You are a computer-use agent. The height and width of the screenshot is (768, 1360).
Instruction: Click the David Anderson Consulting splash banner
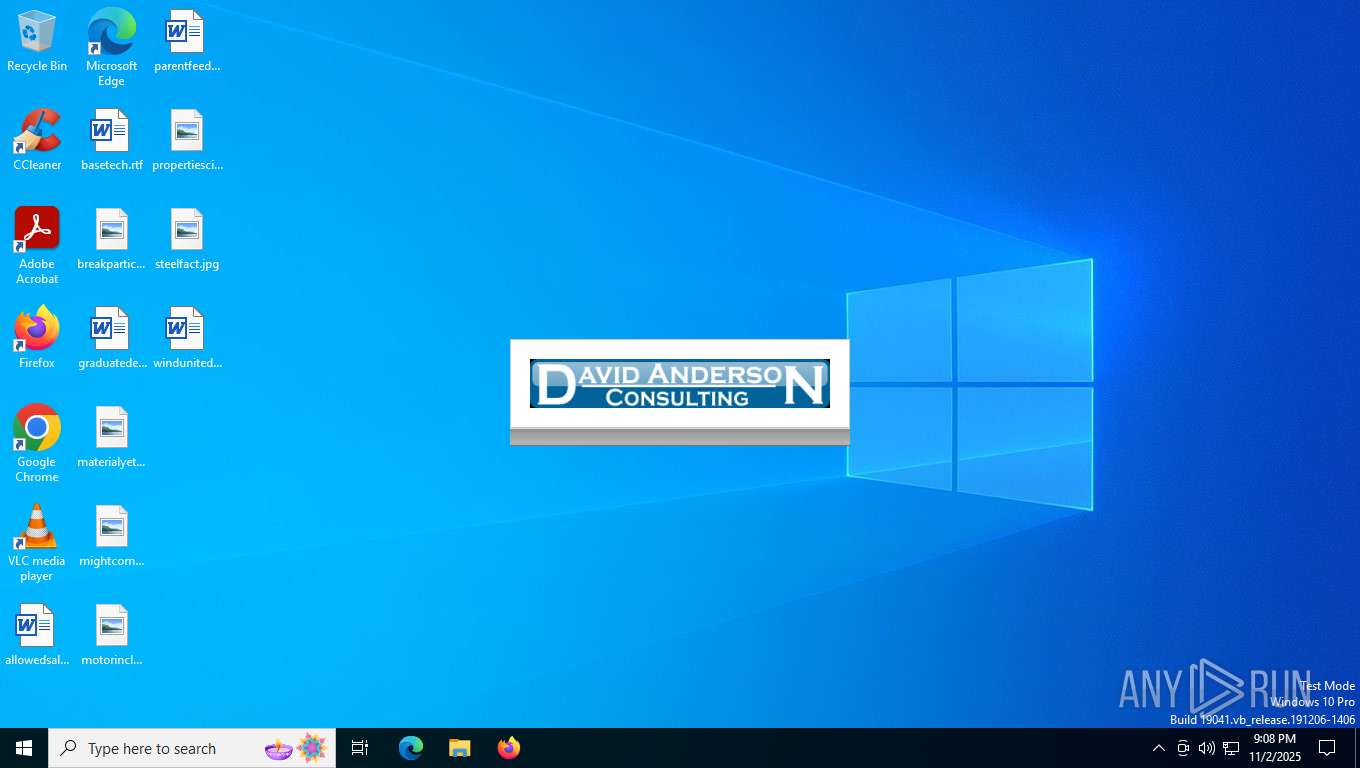(680, 384)
